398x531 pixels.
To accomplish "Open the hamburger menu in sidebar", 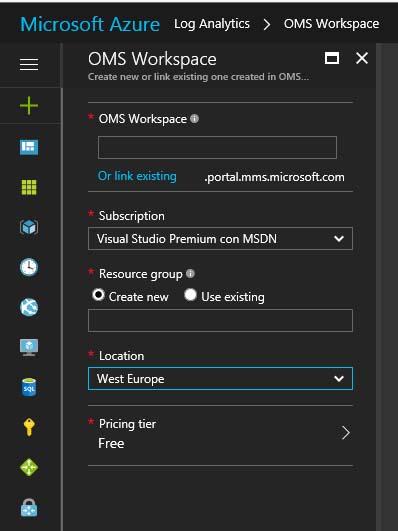I will coord(29,64).
